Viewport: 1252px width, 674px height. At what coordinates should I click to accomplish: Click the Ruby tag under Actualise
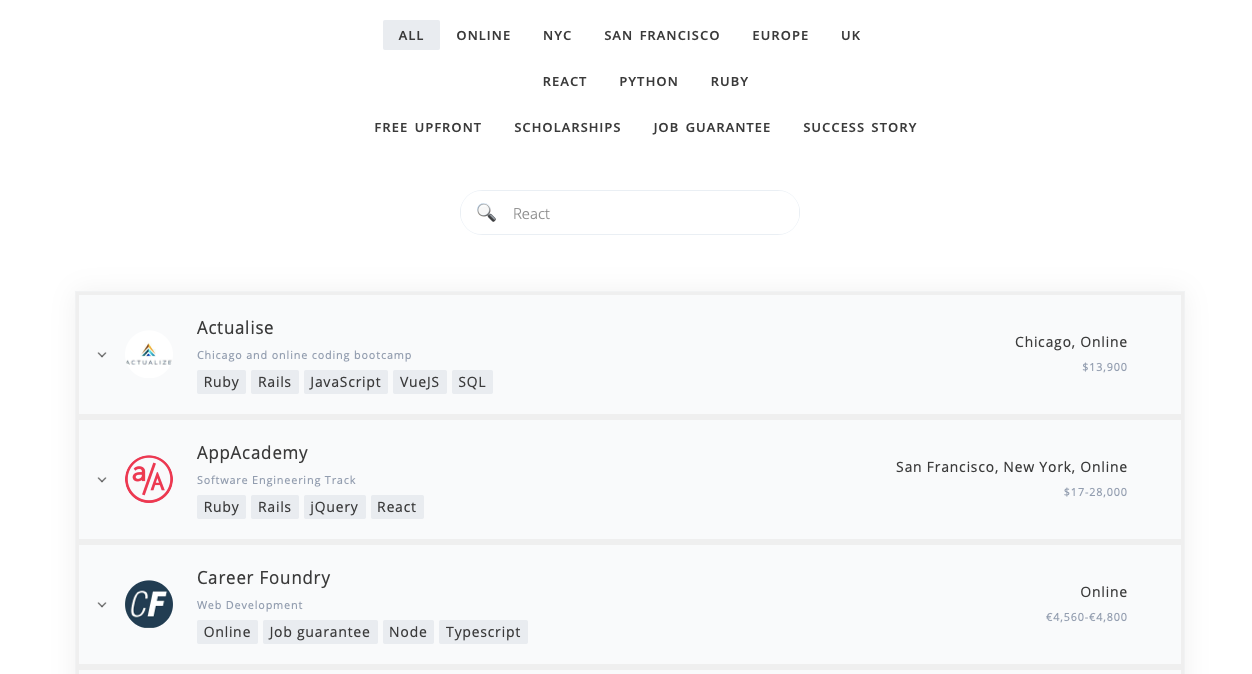click(221, 382)
